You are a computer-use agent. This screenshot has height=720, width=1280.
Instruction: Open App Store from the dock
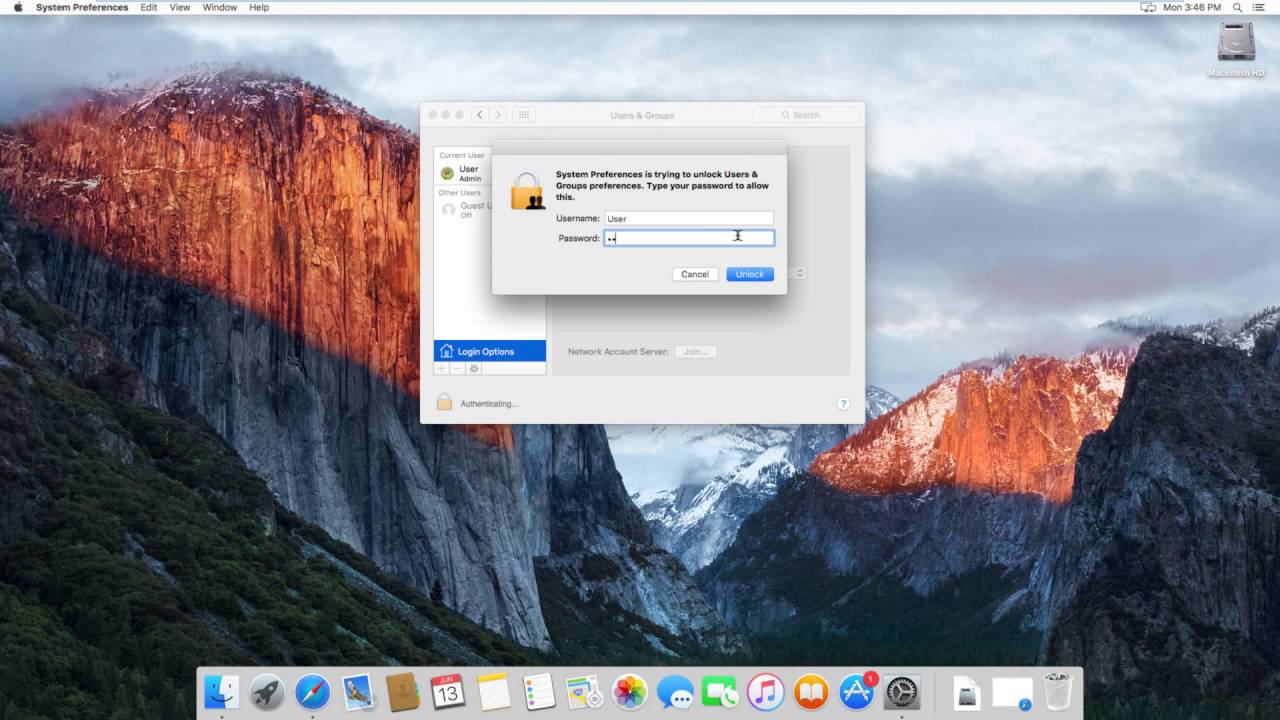coord(857,692)
